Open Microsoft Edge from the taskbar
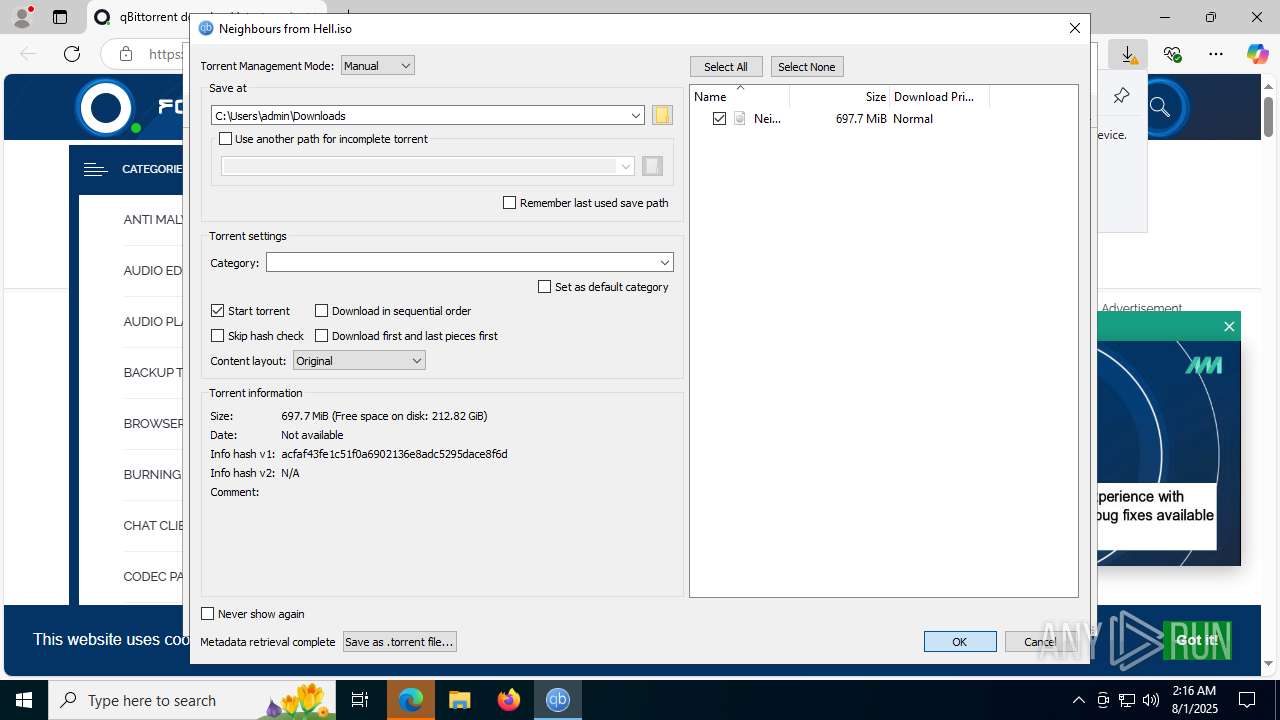 pos(411,700)
